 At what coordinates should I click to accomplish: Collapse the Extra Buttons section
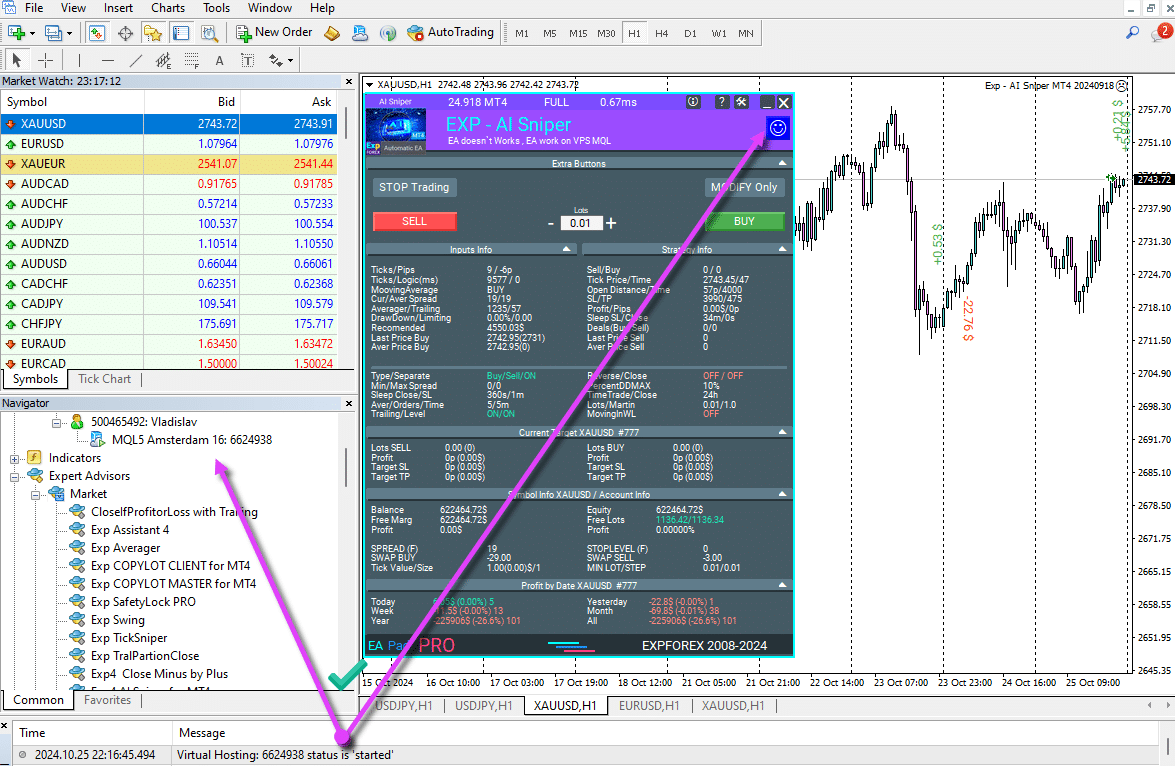click(783, 163)
